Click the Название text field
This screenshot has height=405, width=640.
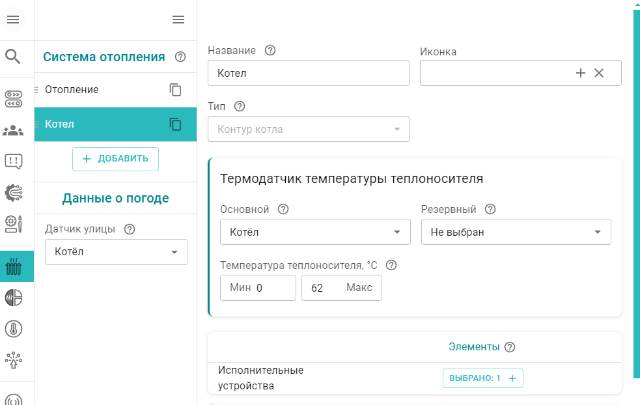(308, 73)
